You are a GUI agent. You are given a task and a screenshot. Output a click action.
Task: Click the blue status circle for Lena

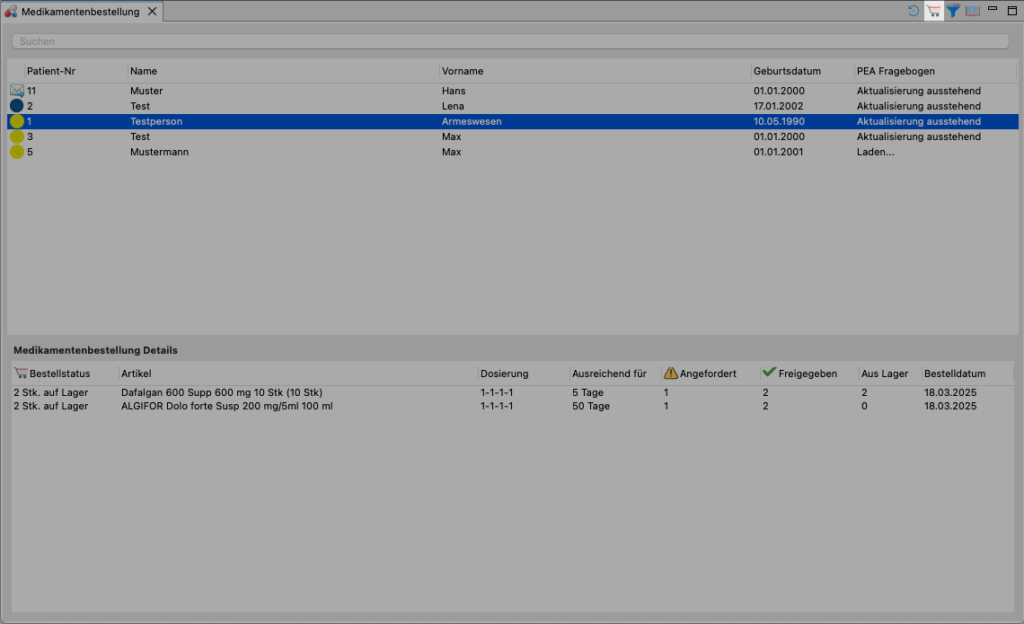click(17, 106)
